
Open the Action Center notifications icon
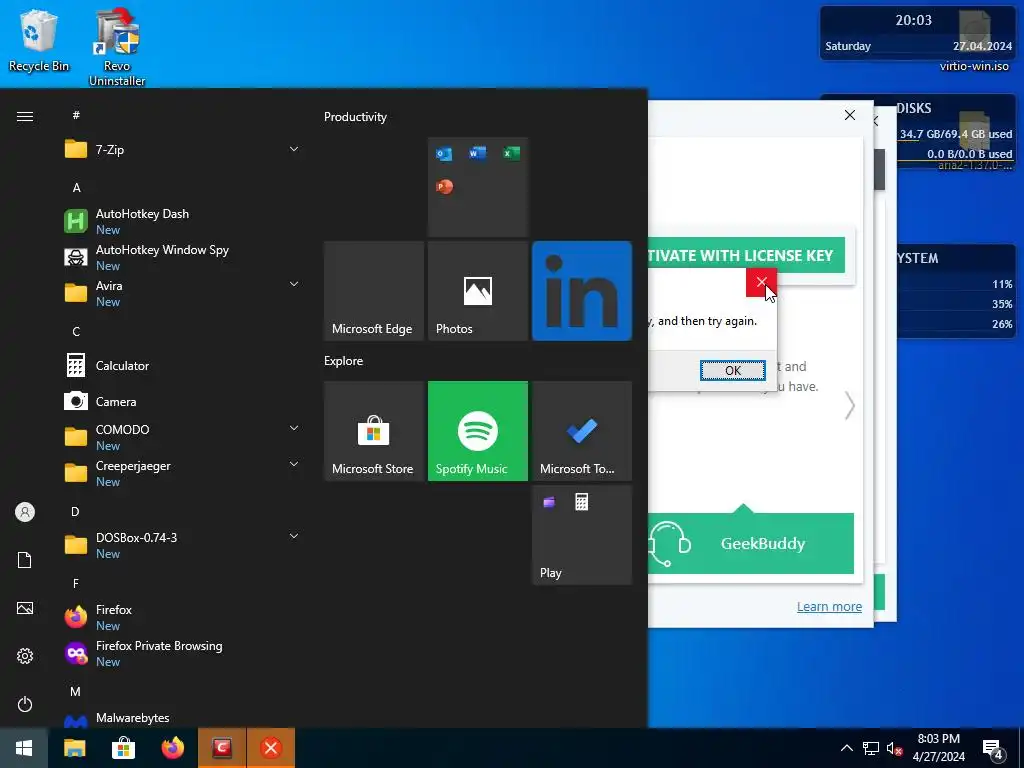tap(993, 749)
